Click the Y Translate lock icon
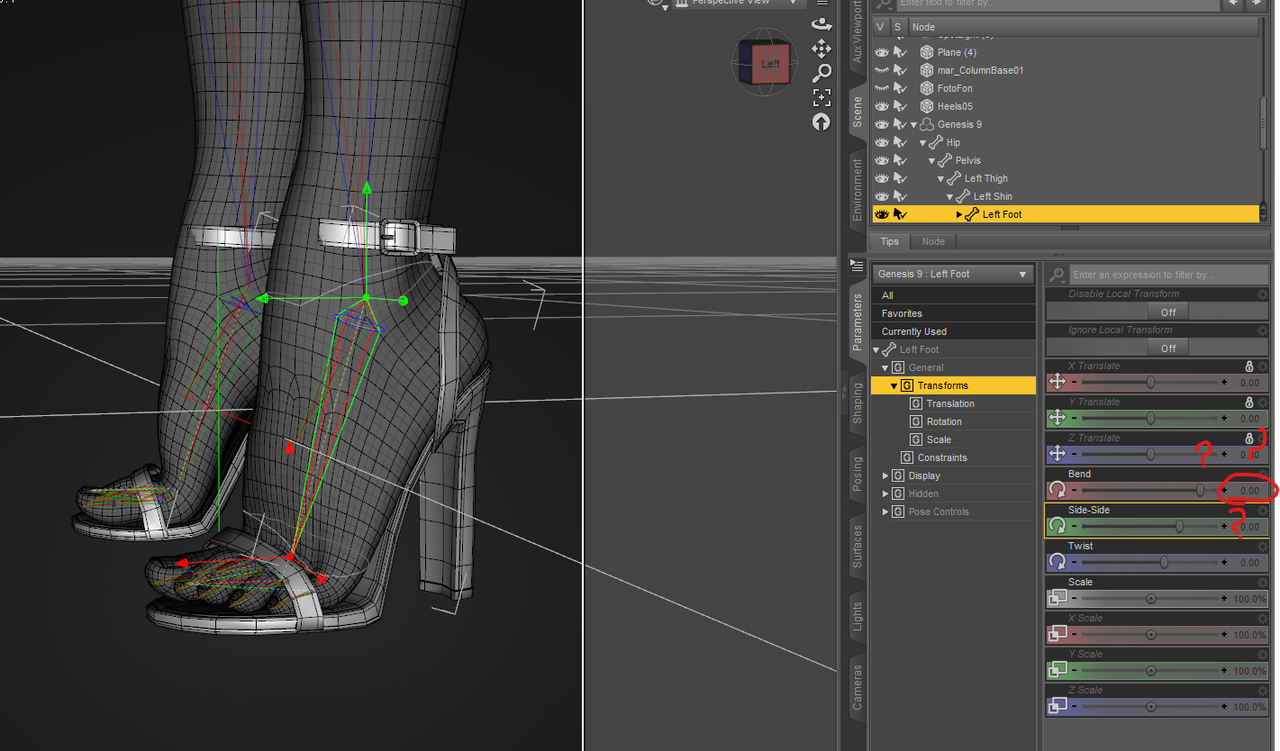This screenshot has width=1280, height=751. pos(1249,402)
